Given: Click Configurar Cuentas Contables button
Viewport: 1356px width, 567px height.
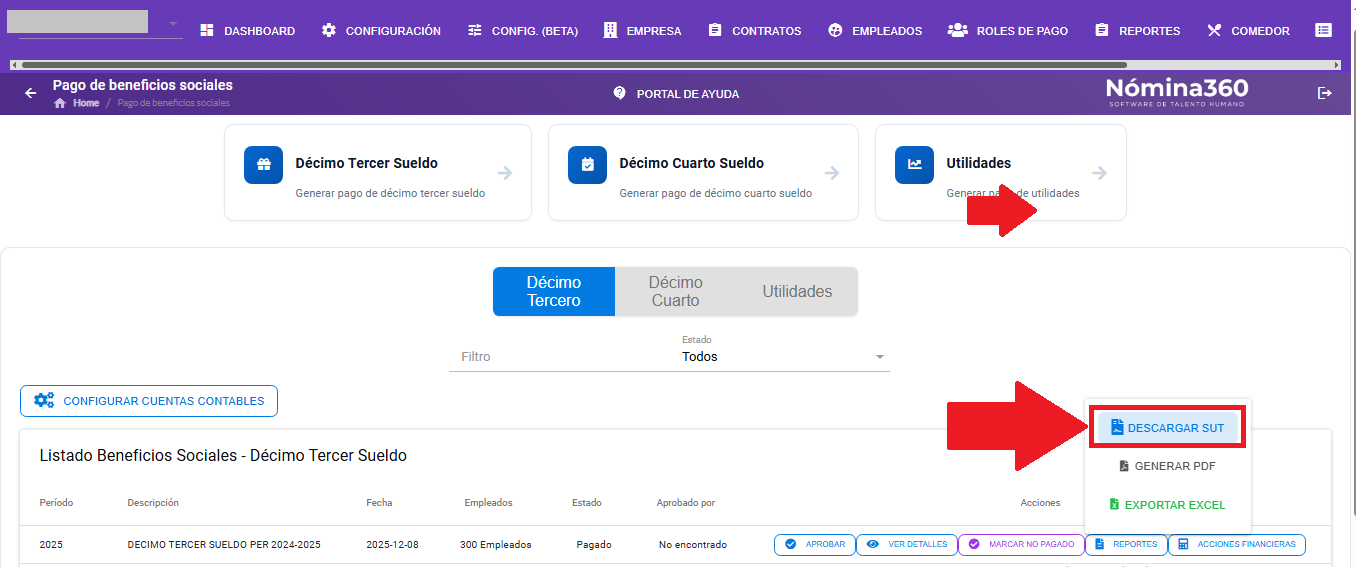Looking at the screenshot, I should (x=149, y=401).
